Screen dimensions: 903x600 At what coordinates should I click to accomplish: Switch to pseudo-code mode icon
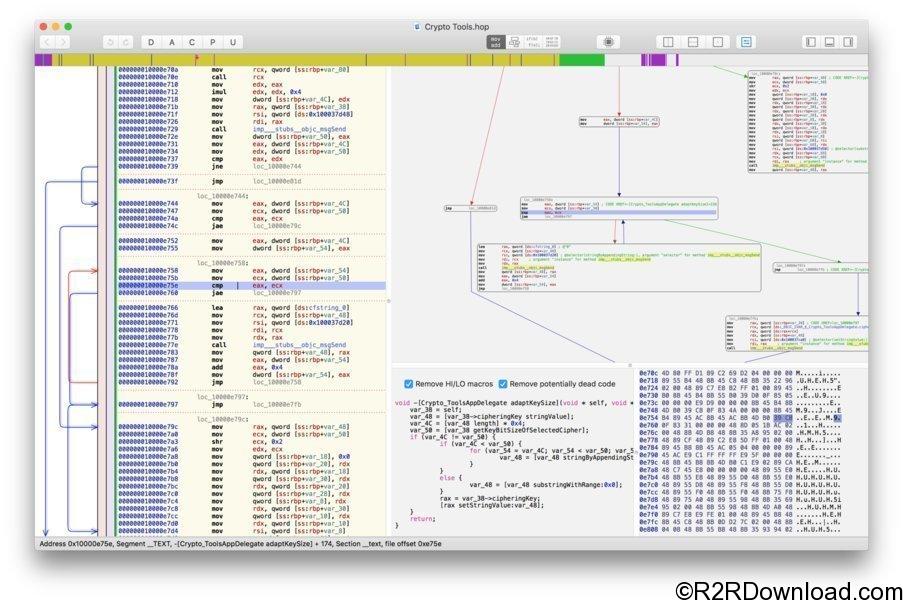(x=531, y=42)
